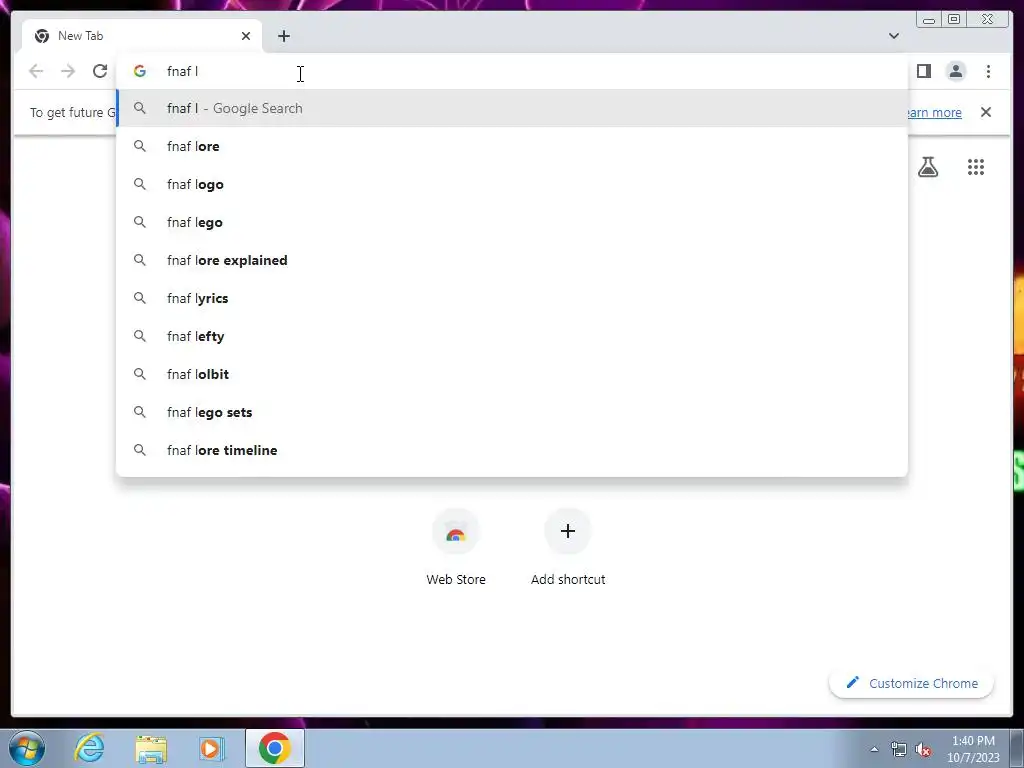Open the Windows Start menu orb
1024x768 pixels.
27,748
